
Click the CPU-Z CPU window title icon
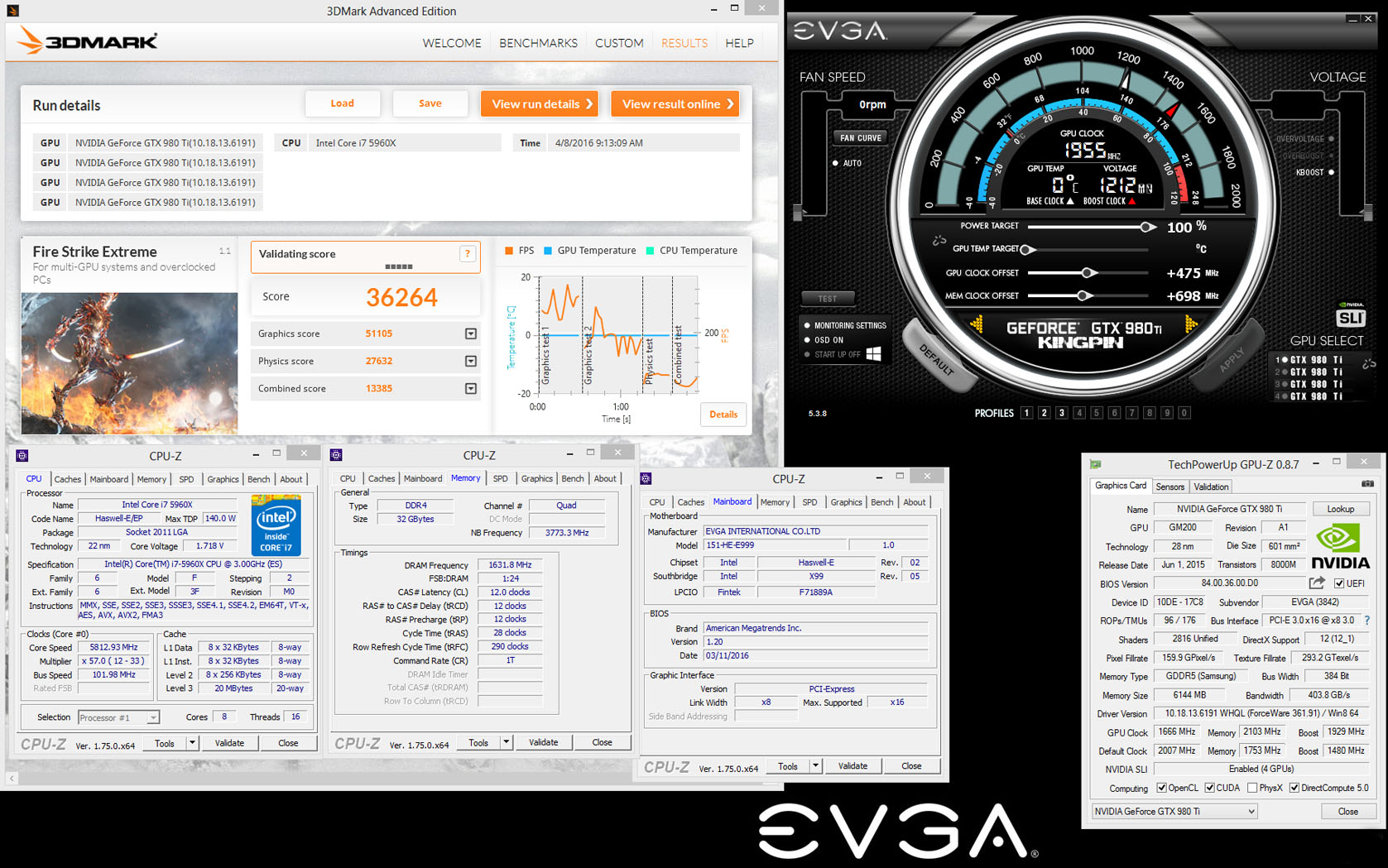tap(22, 456)
